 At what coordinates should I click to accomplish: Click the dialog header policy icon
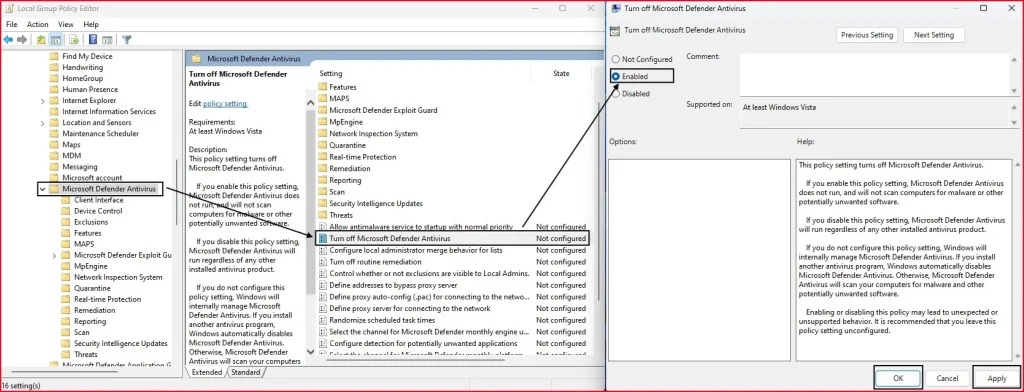(615, 30)
